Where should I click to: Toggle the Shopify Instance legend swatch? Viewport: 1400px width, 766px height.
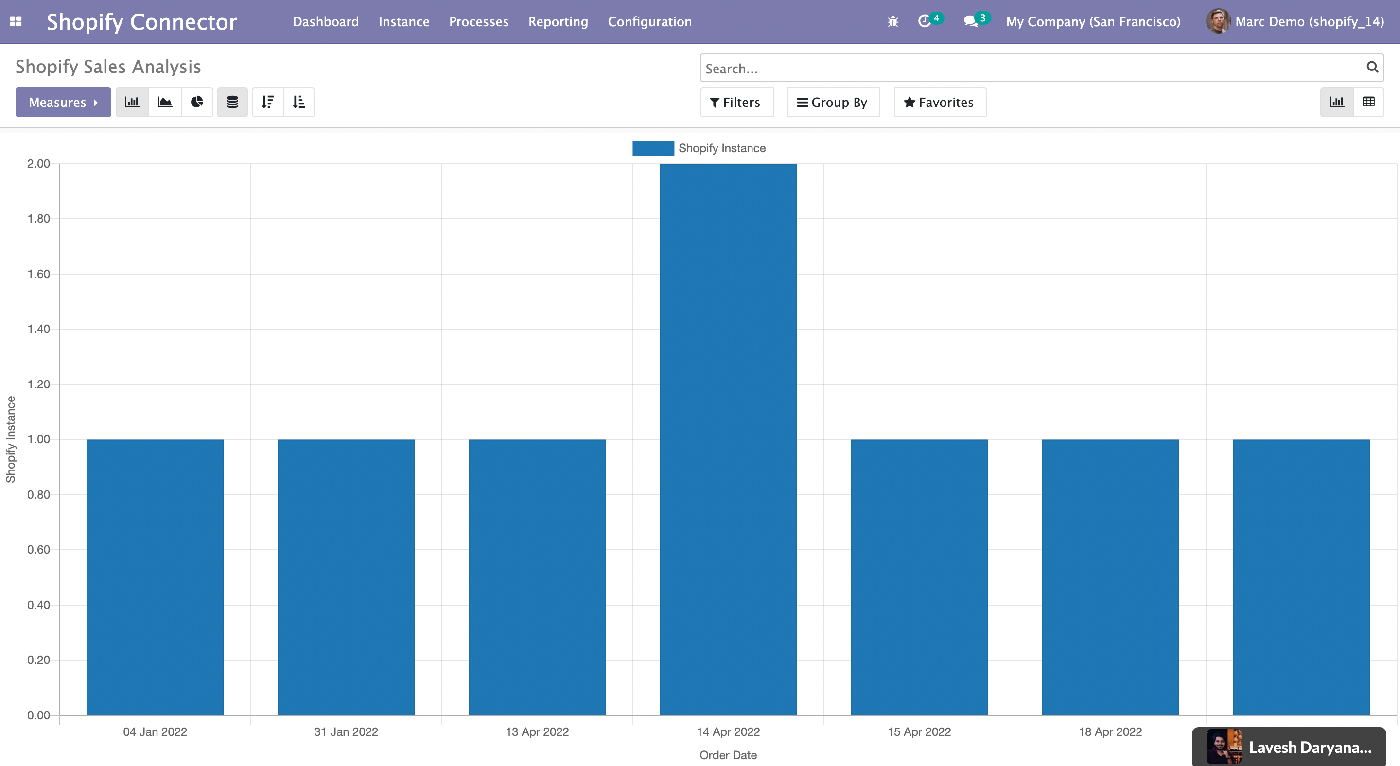coord(653,148)
